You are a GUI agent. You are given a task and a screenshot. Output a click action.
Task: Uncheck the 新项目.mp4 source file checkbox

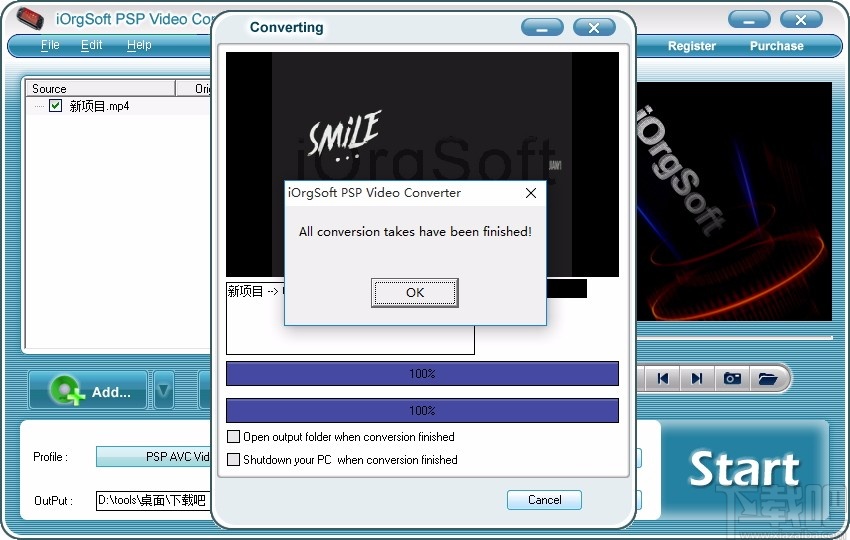coord(55,105)
